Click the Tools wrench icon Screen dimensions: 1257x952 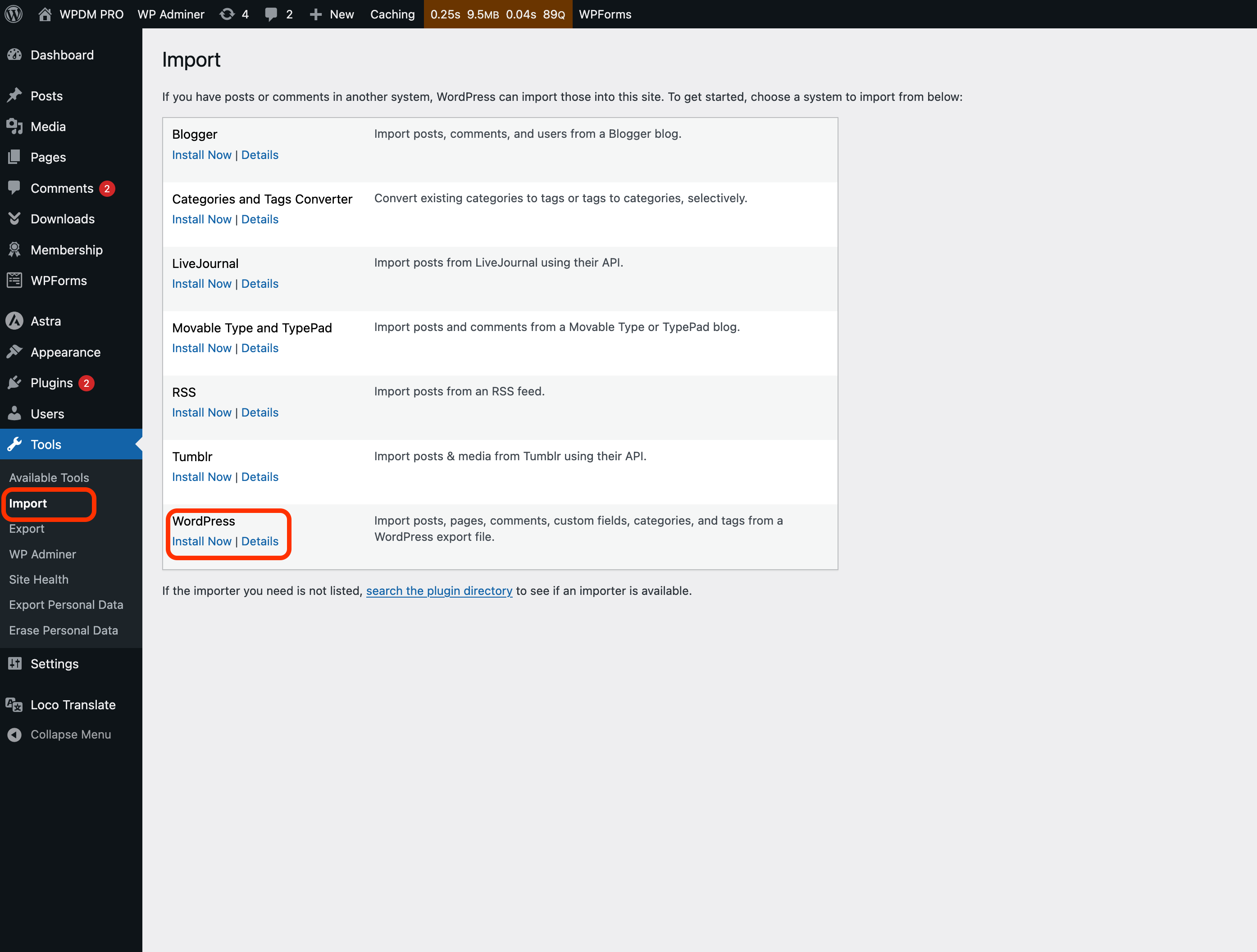tap(15, 444)
